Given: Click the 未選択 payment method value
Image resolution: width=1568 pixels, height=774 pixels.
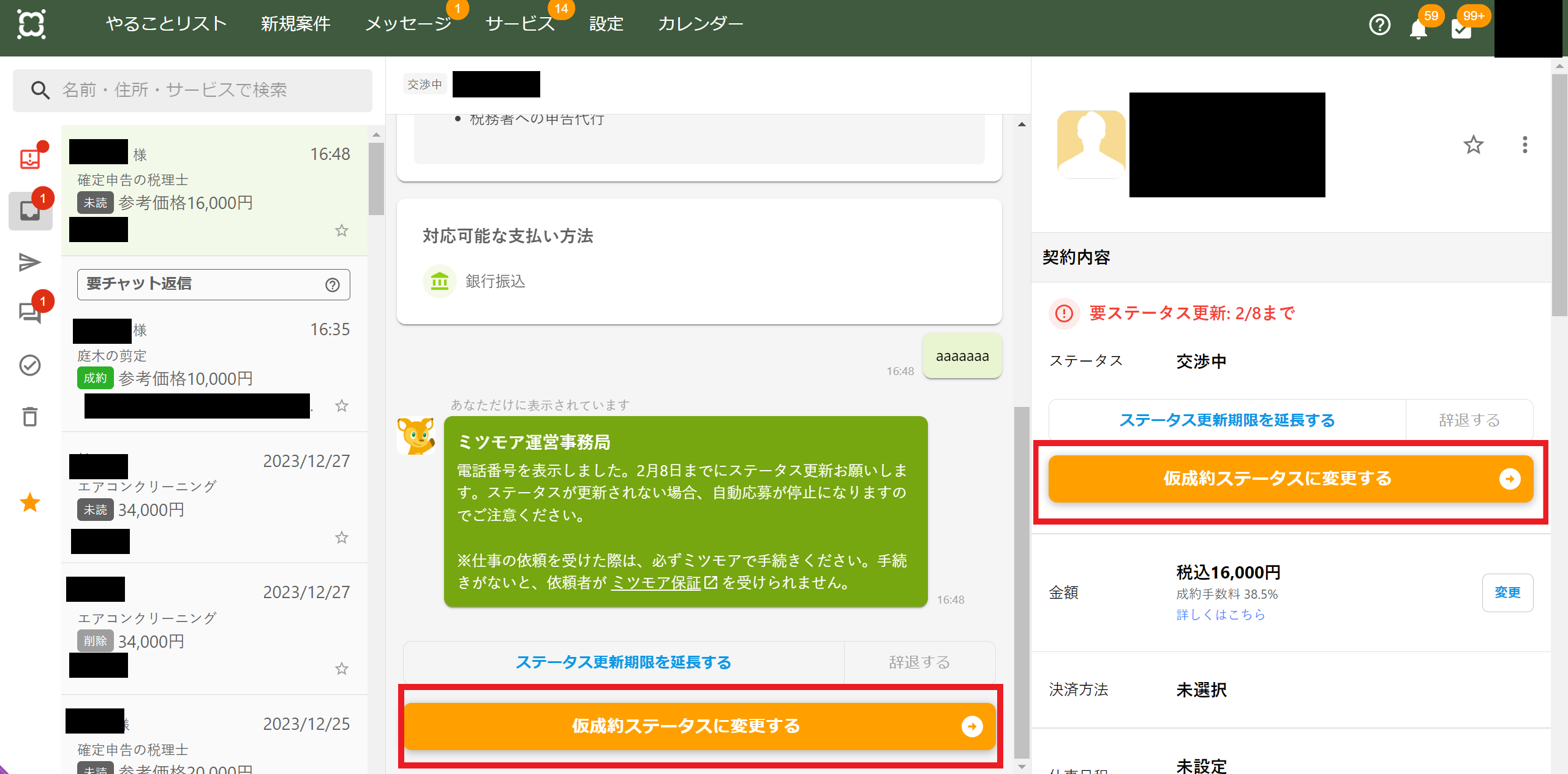Looking at the screenshot, I should click(x=1201, y=690).
